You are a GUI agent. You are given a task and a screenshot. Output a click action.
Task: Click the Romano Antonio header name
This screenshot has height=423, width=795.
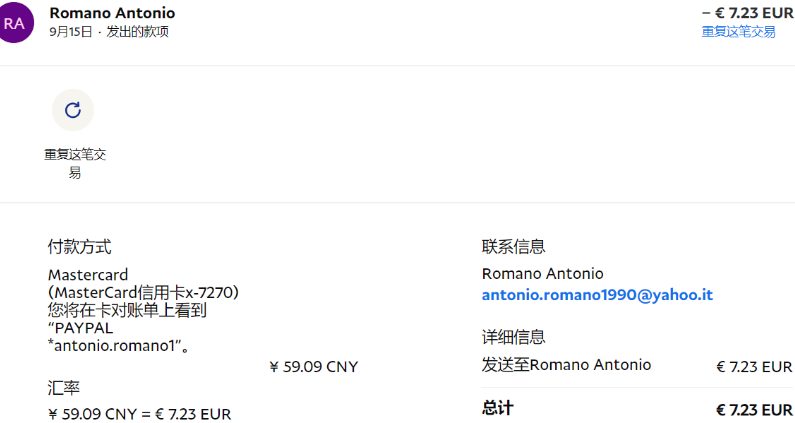[x=112, y=13]
